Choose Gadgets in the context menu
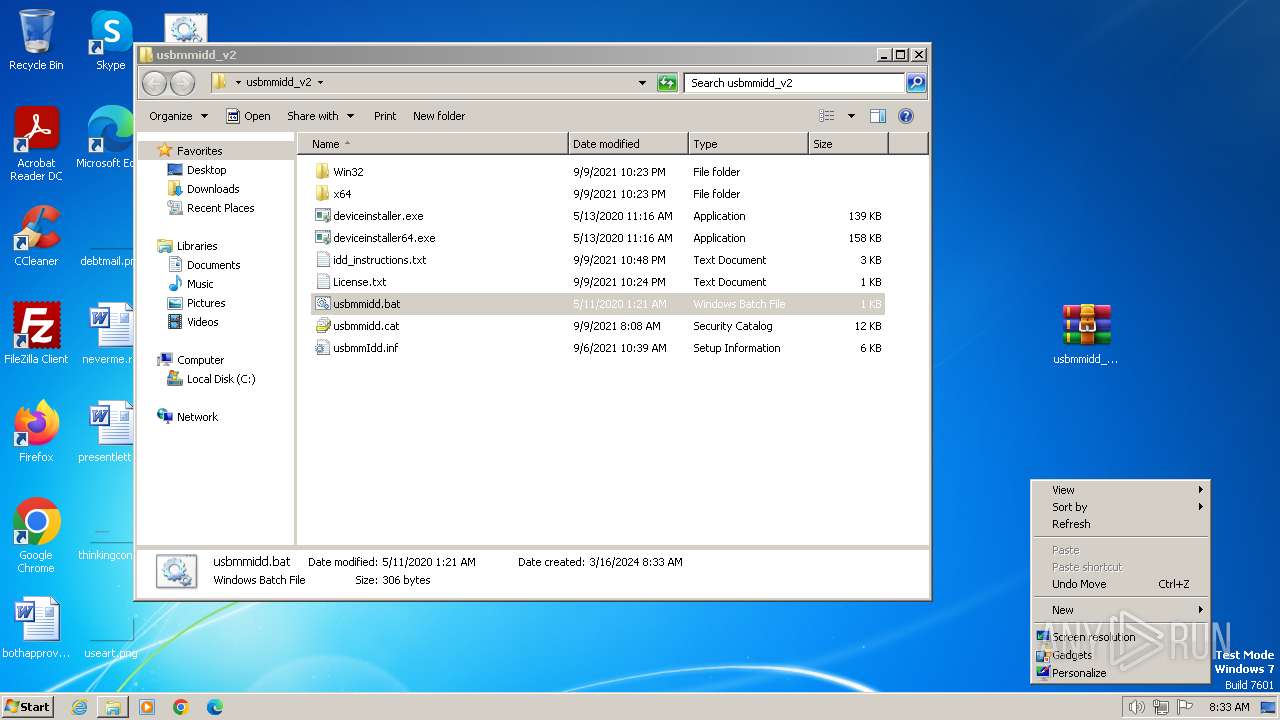The height and width of the screenshot is (720, 1280). (1121, 655)
